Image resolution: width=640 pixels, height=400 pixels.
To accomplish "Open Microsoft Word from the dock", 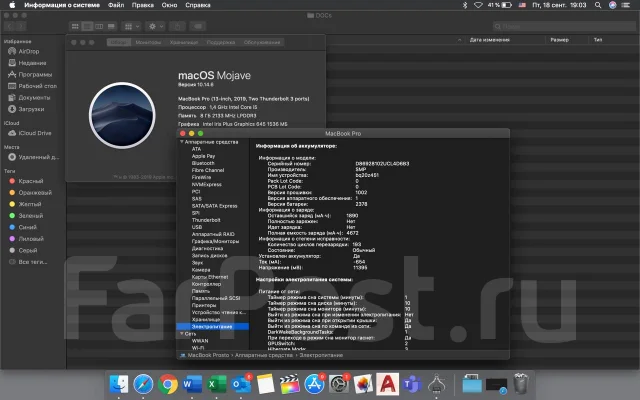I will coord(192,384).
